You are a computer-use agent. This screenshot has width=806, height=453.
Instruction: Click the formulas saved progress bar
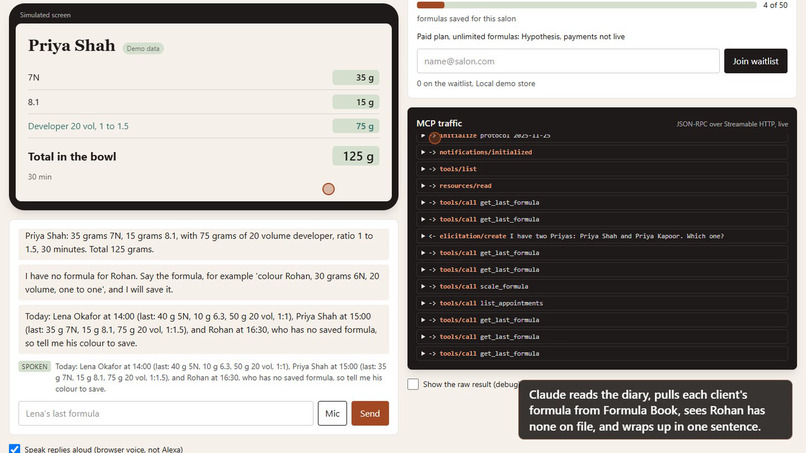pos(587,5)
